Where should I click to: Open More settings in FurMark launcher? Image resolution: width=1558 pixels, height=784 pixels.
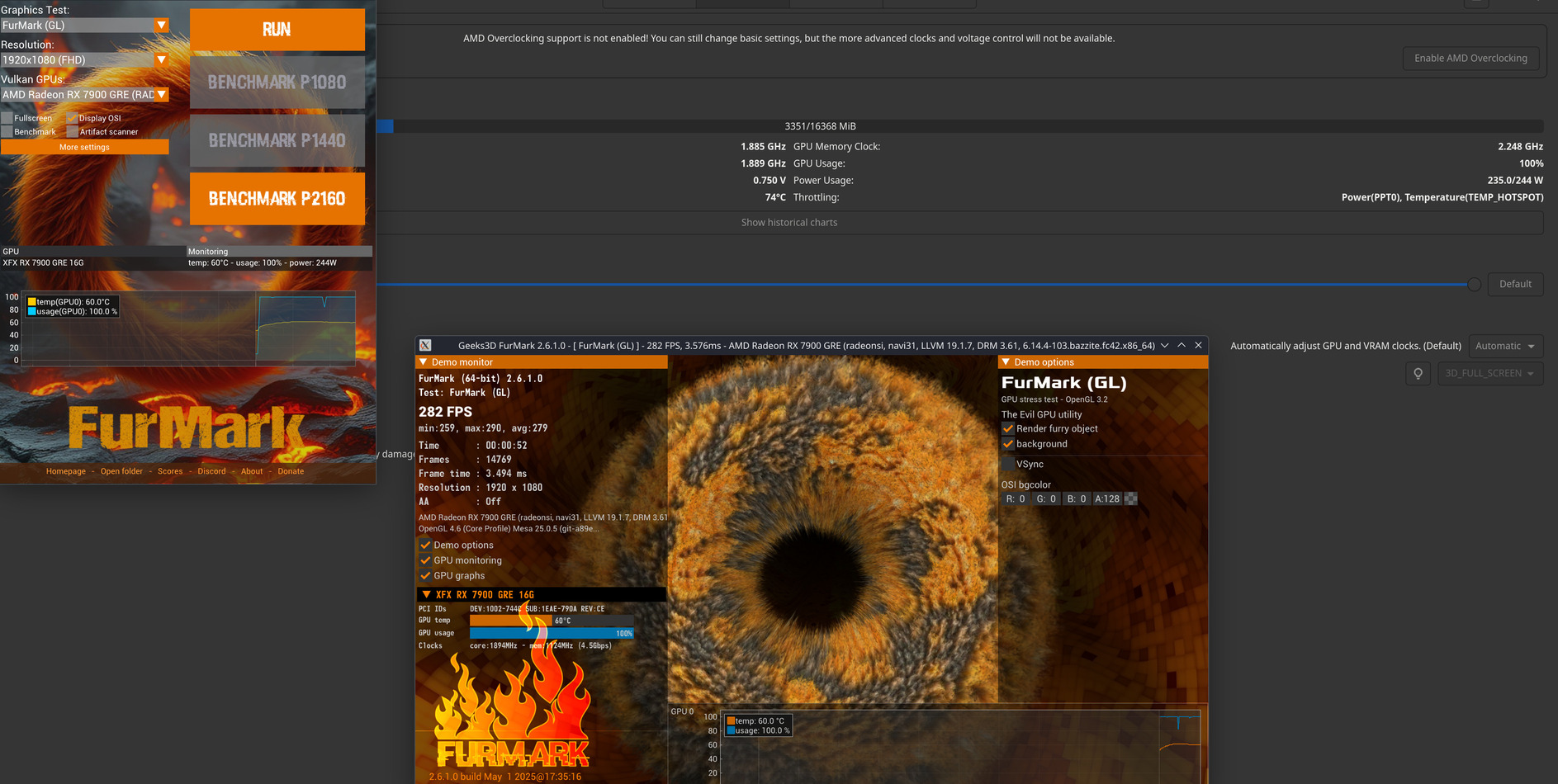pyautogui.click(x=84, y=147)
